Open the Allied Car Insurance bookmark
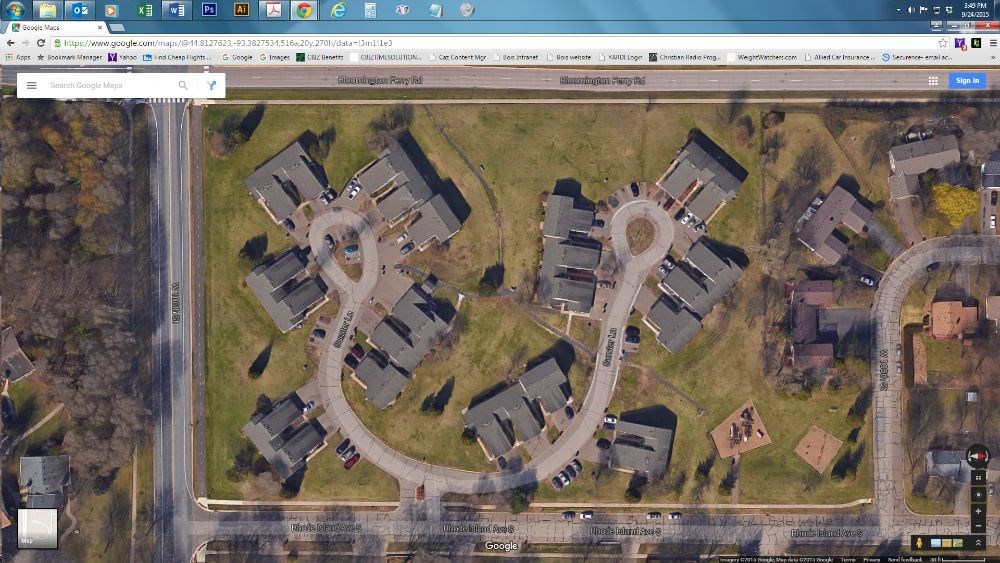 (840, 57)
